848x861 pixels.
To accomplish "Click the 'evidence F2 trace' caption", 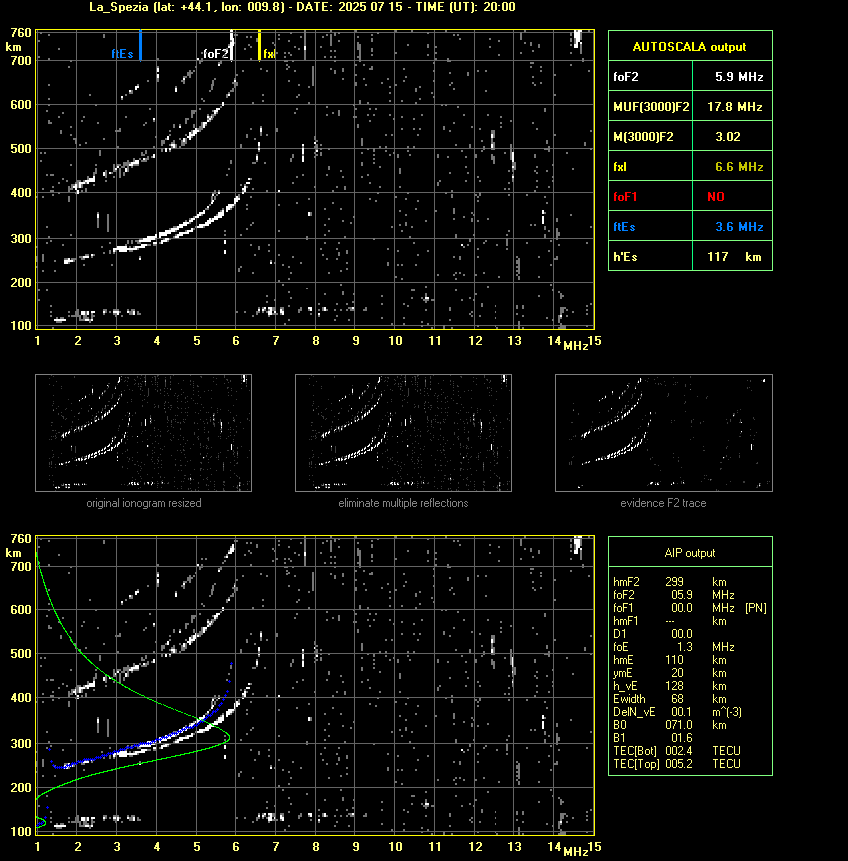I will (x=663, y=503).
